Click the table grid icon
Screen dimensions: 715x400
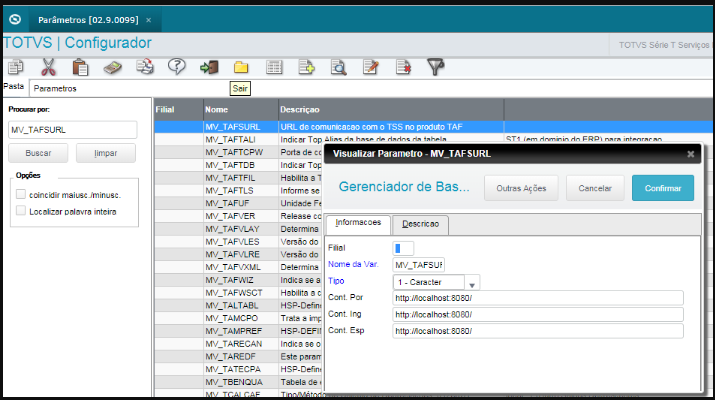274,68
